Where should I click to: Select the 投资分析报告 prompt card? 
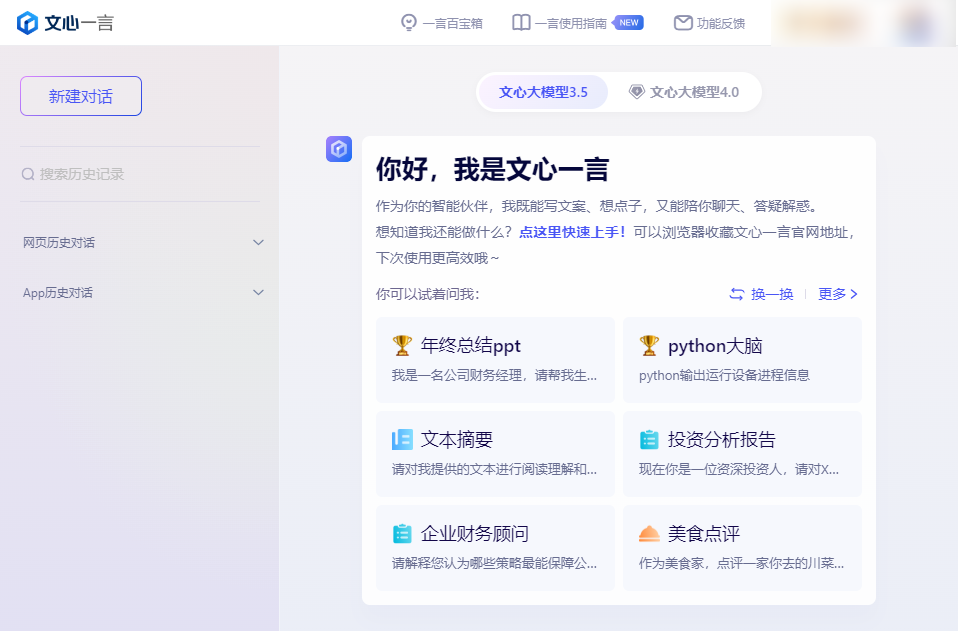pos(742,454)
